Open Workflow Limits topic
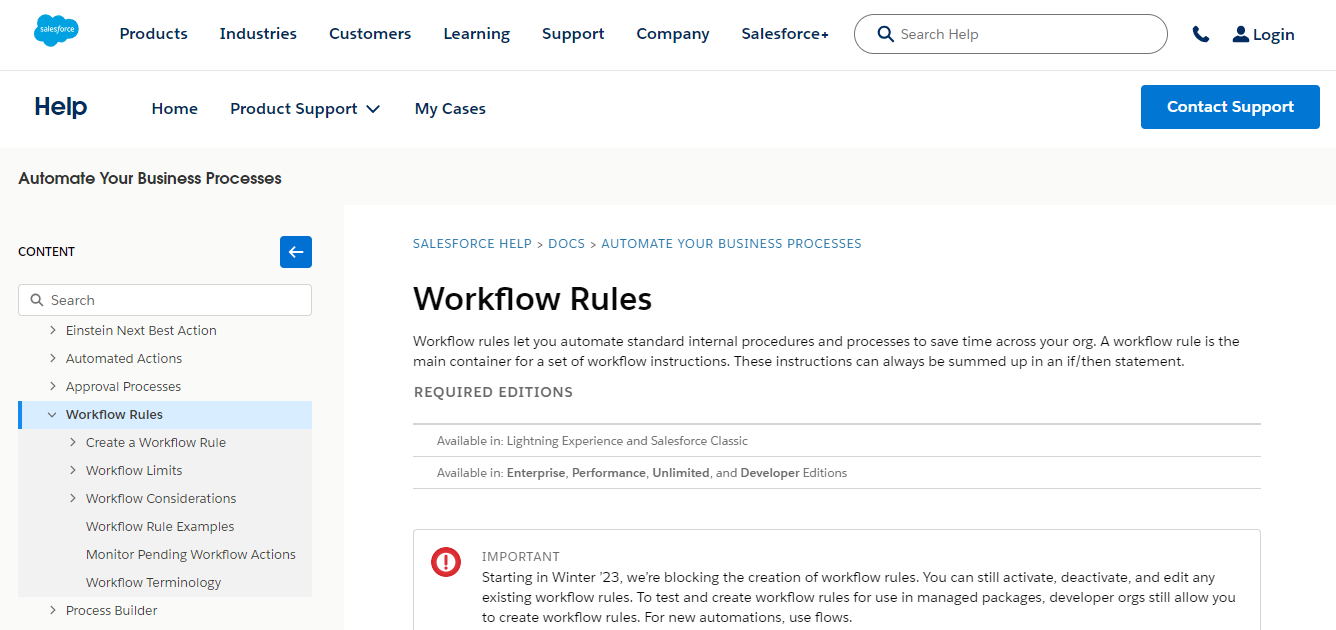 pyautogui.click(x=134, y=470)
